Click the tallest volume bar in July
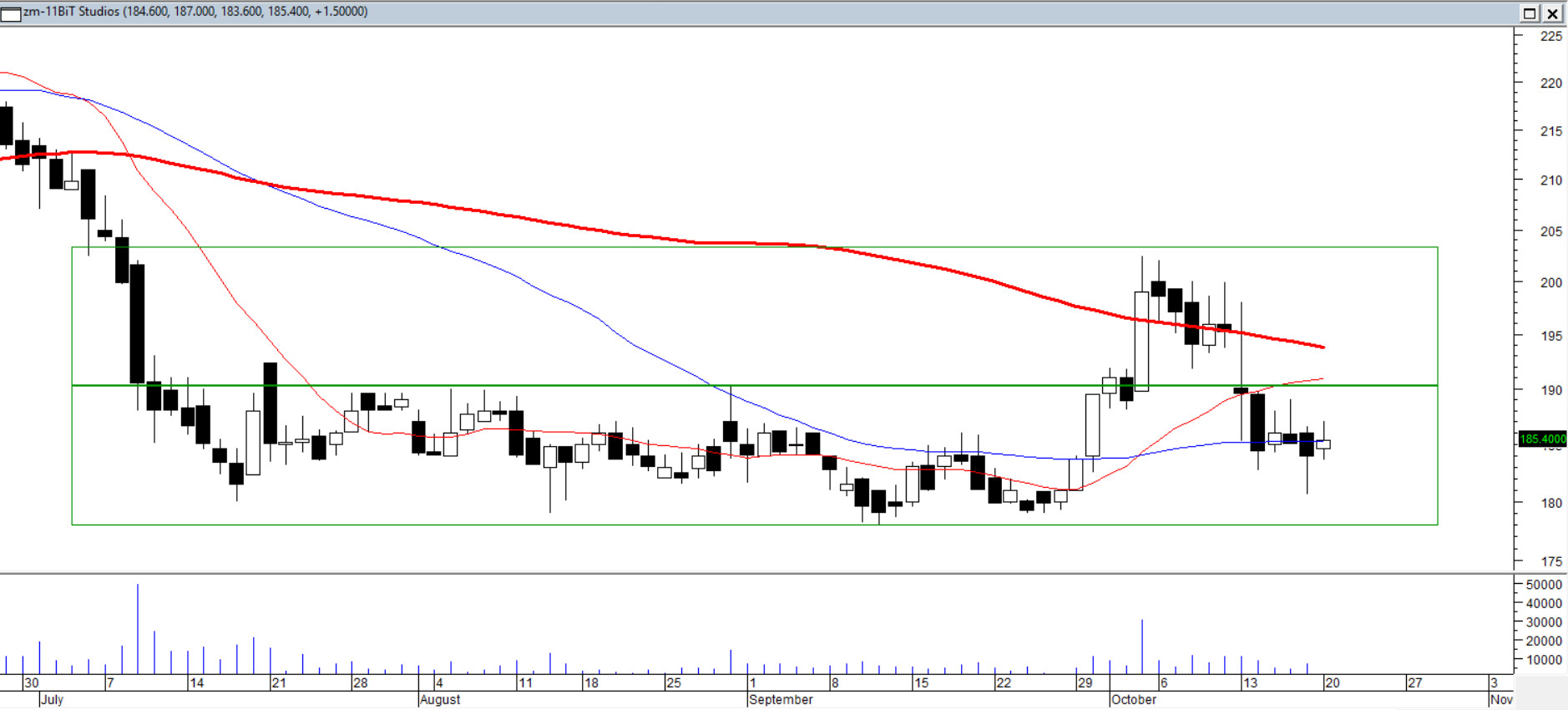The height and width of the screenshot is (710, 1568). coord(138,628)
